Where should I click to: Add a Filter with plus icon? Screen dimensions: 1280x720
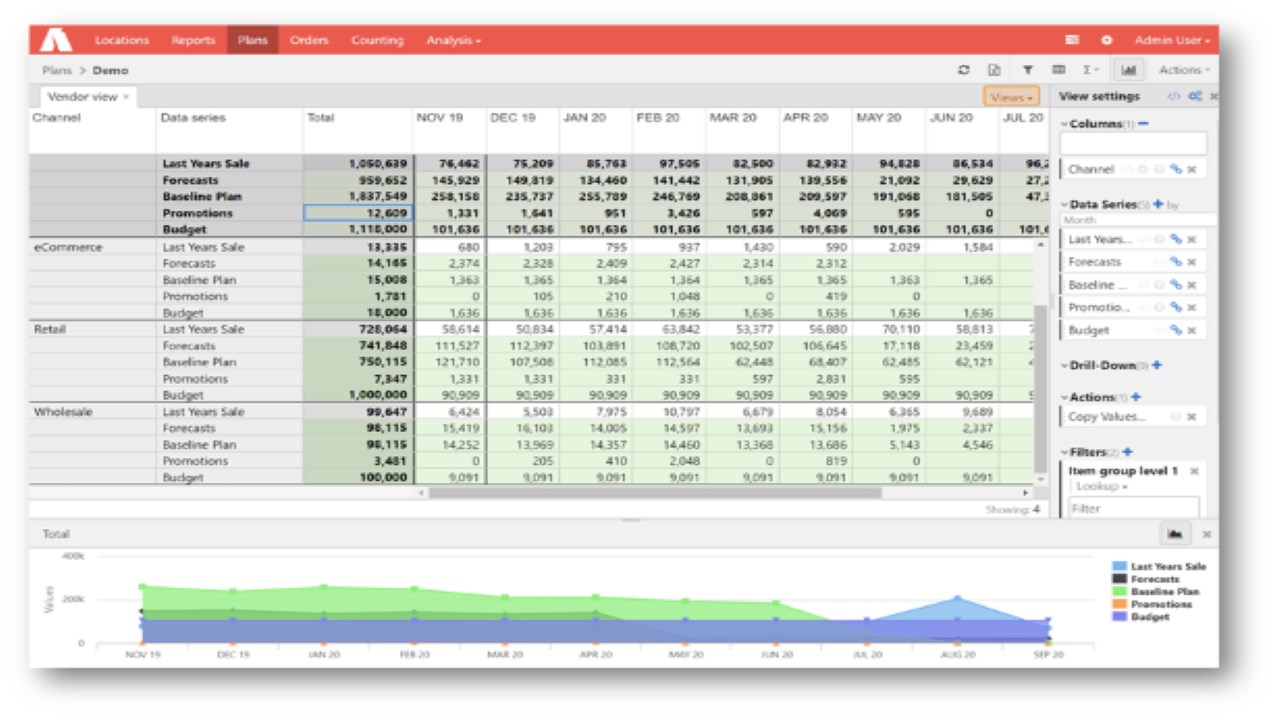coord(1127,452)
